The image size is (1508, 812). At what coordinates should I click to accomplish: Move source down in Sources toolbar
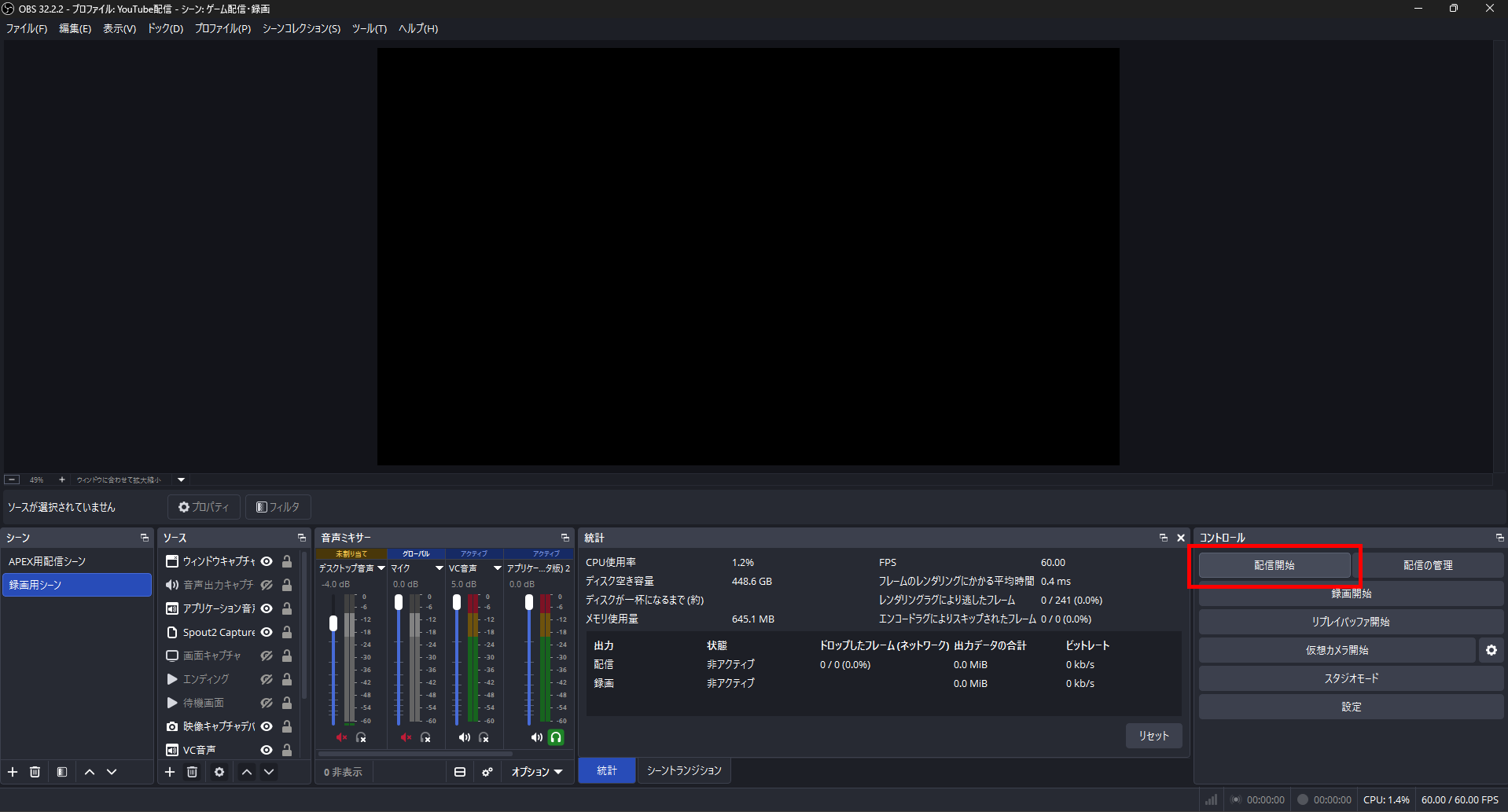[x=269, y=772]
